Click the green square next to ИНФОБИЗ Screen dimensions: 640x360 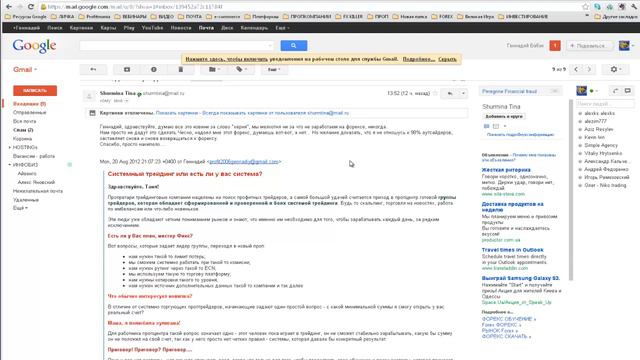point(69,165)
